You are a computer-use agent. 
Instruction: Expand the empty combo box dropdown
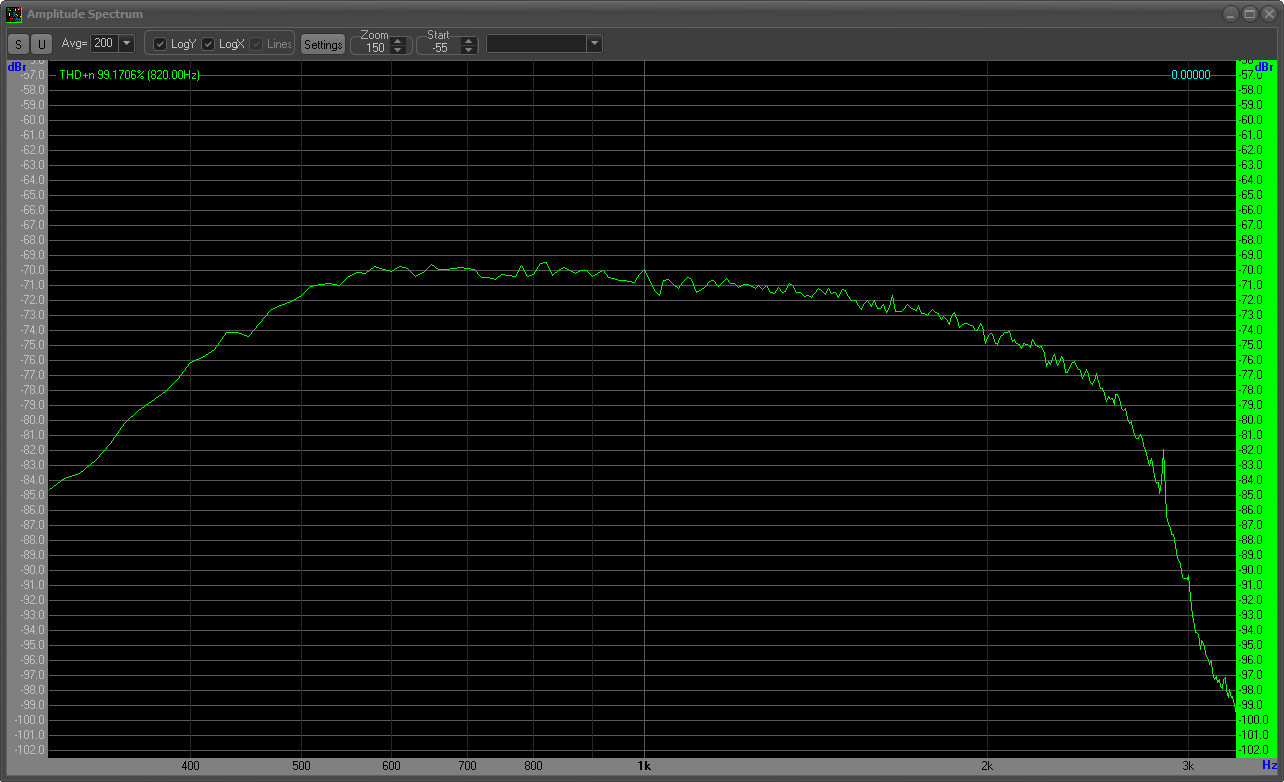(594, 44)
